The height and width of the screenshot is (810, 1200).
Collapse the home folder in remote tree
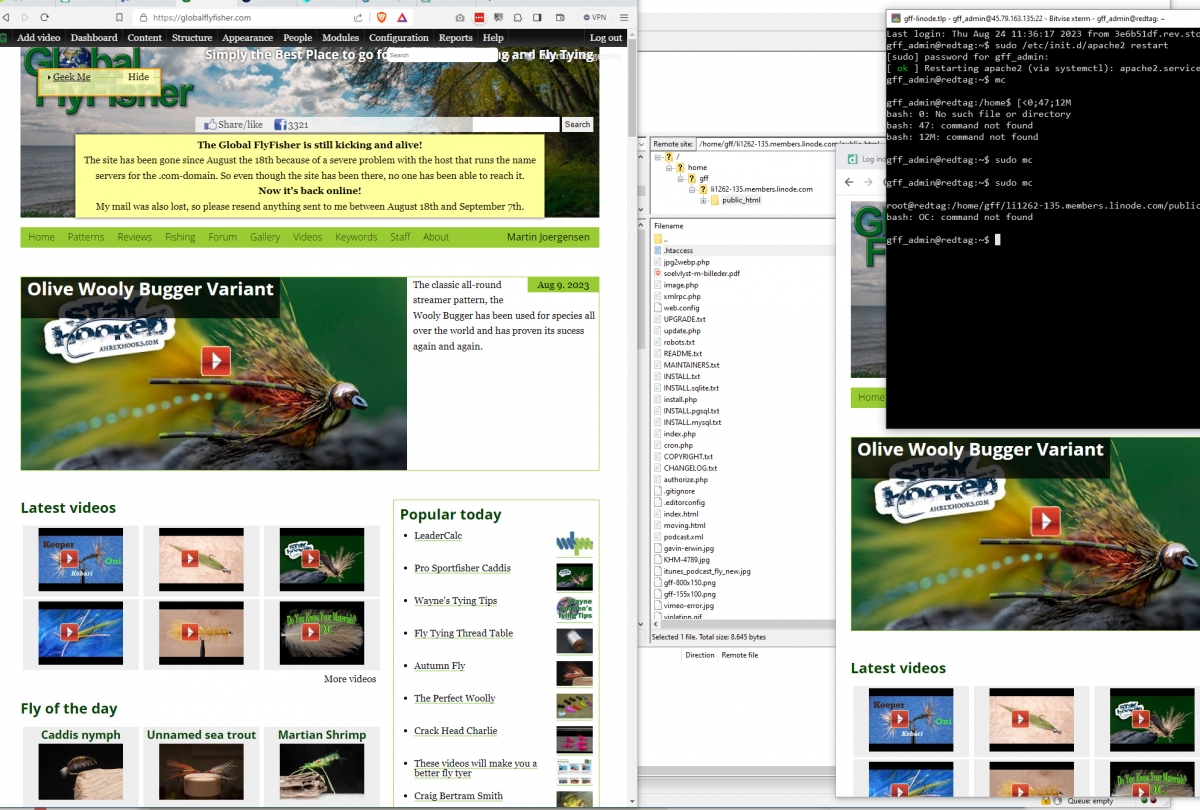point(668,167)
